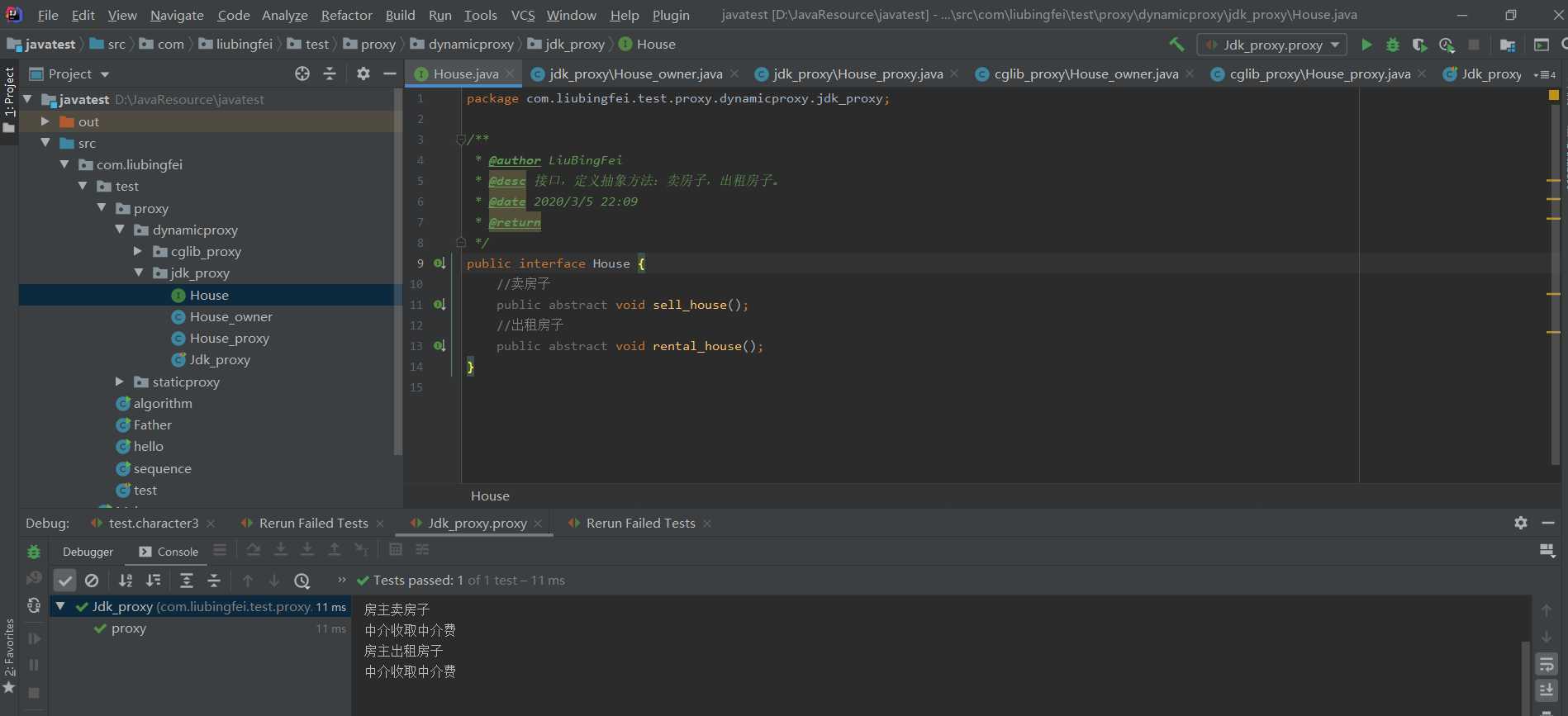Click the Toggle auto-test icon in debug sidebar
The width and height of the screenshot is (1568, 716).
pyautogui.click(x=34, y=605)
